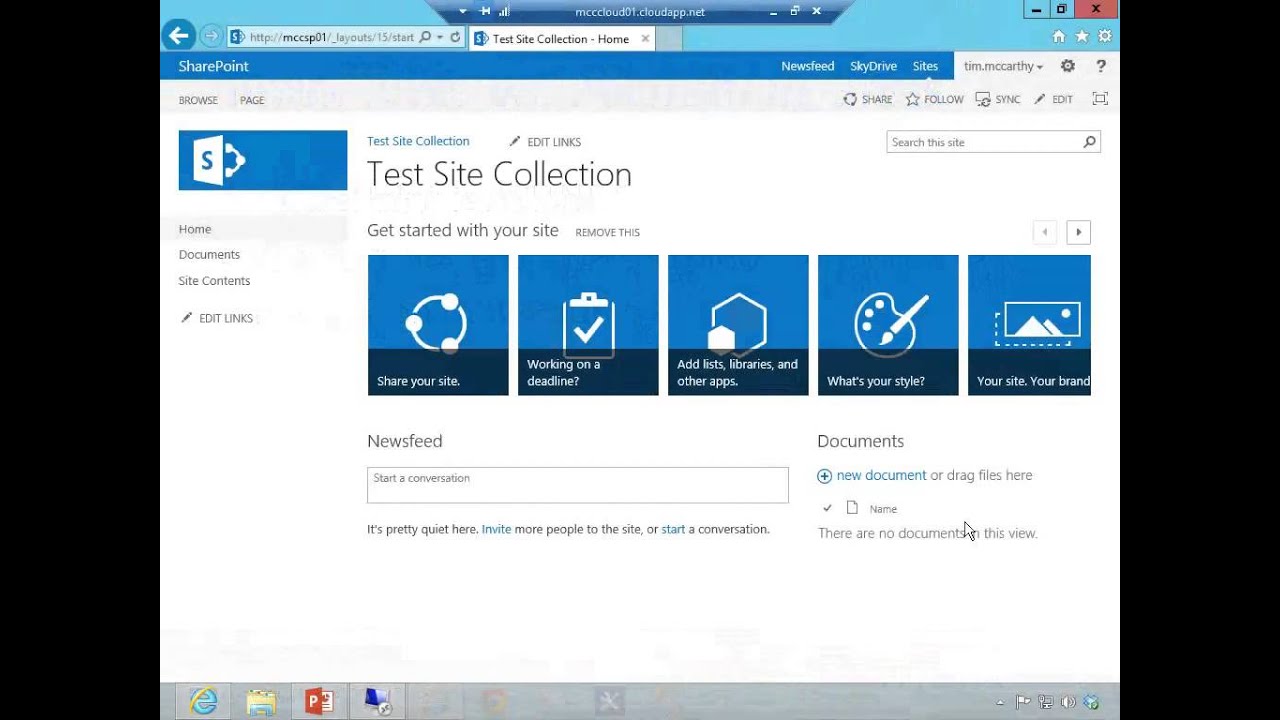Click the Start a conversation text box
The image size is (1280, 720).
click(578, 485)
